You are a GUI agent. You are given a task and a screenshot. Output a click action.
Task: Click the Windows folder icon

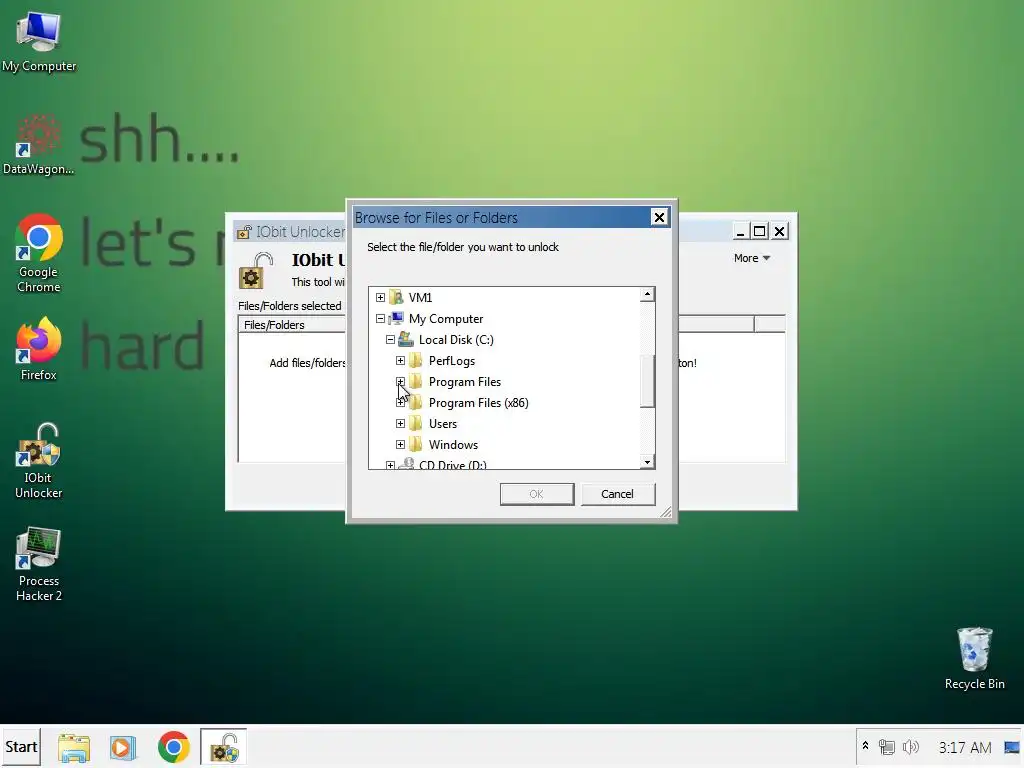[x=415, y=445]
